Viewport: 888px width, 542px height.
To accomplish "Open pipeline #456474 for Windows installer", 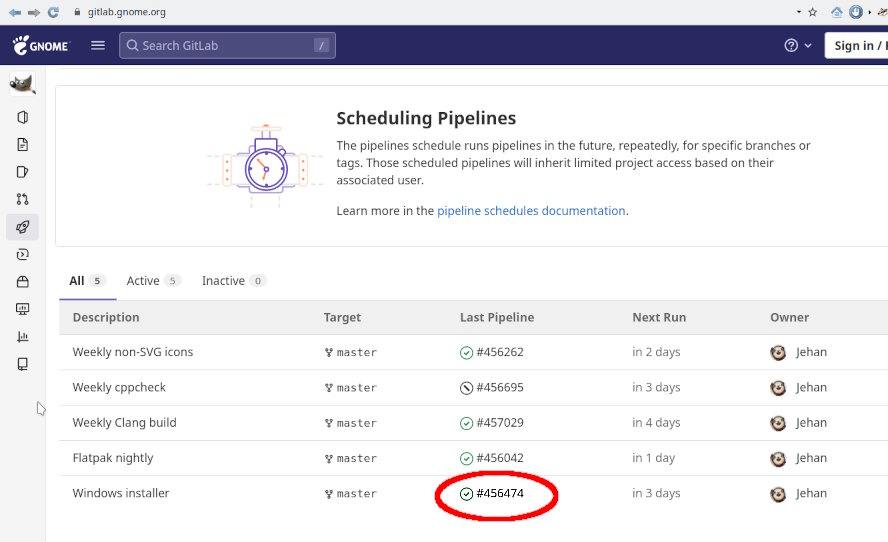I will tap(500, 493).
